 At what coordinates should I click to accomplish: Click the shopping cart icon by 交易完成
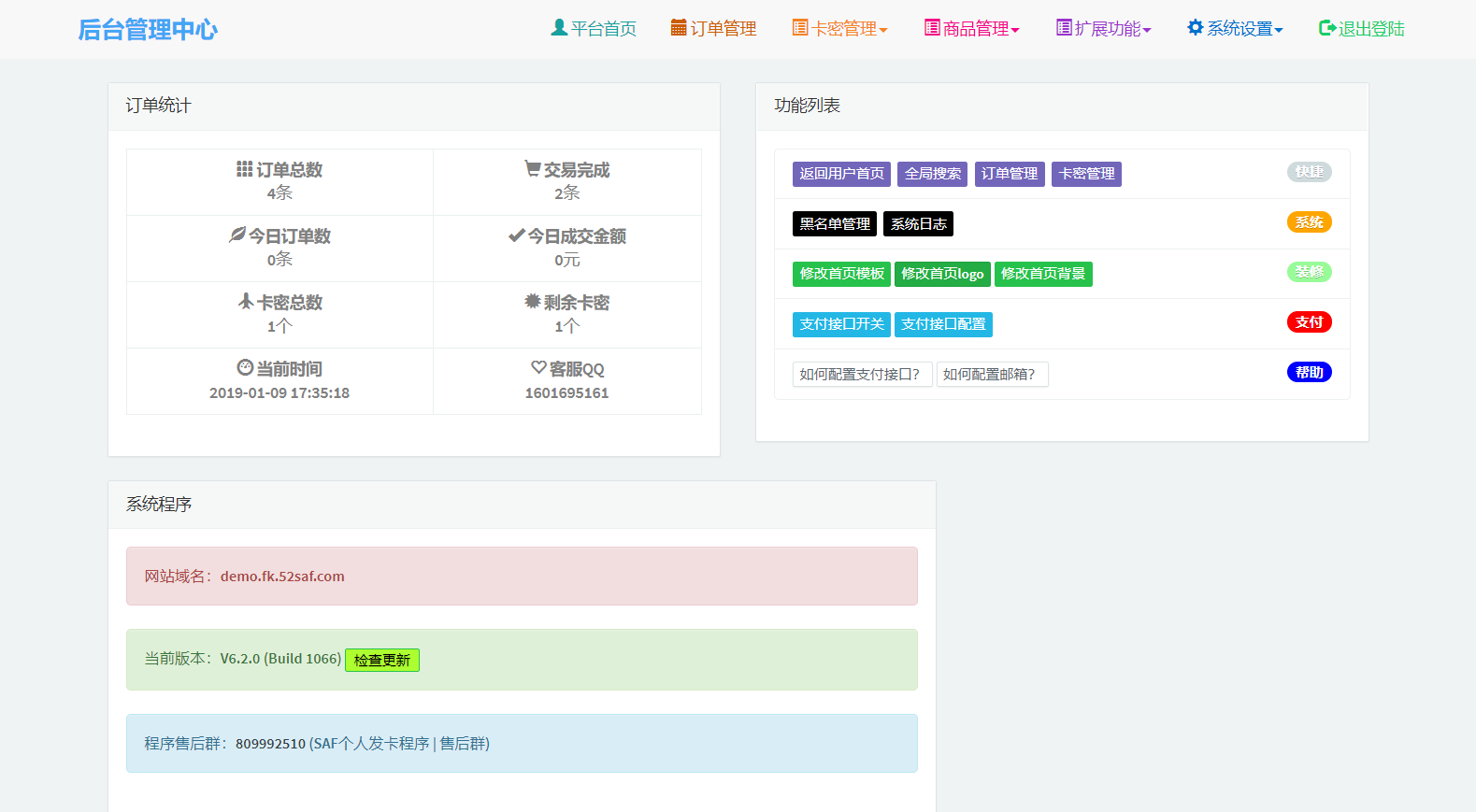533,168
